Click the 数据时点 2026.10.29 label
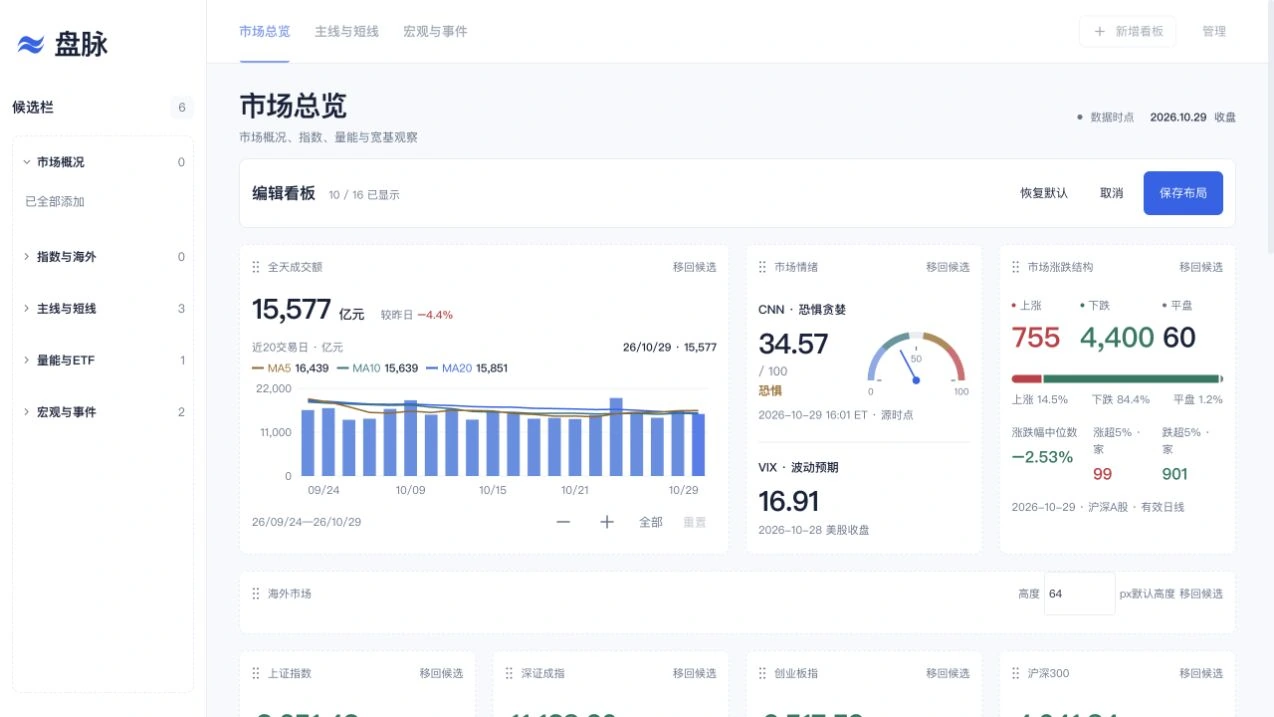The height and width of the screenshot is (717, 1274). click(x=1156, y=117)
